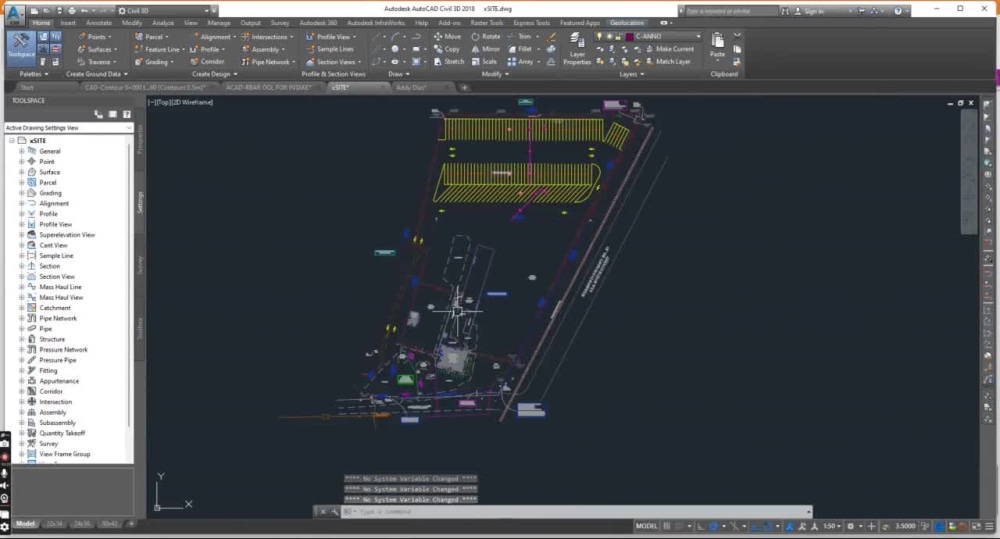Click the Profile View button

point(330,36)
